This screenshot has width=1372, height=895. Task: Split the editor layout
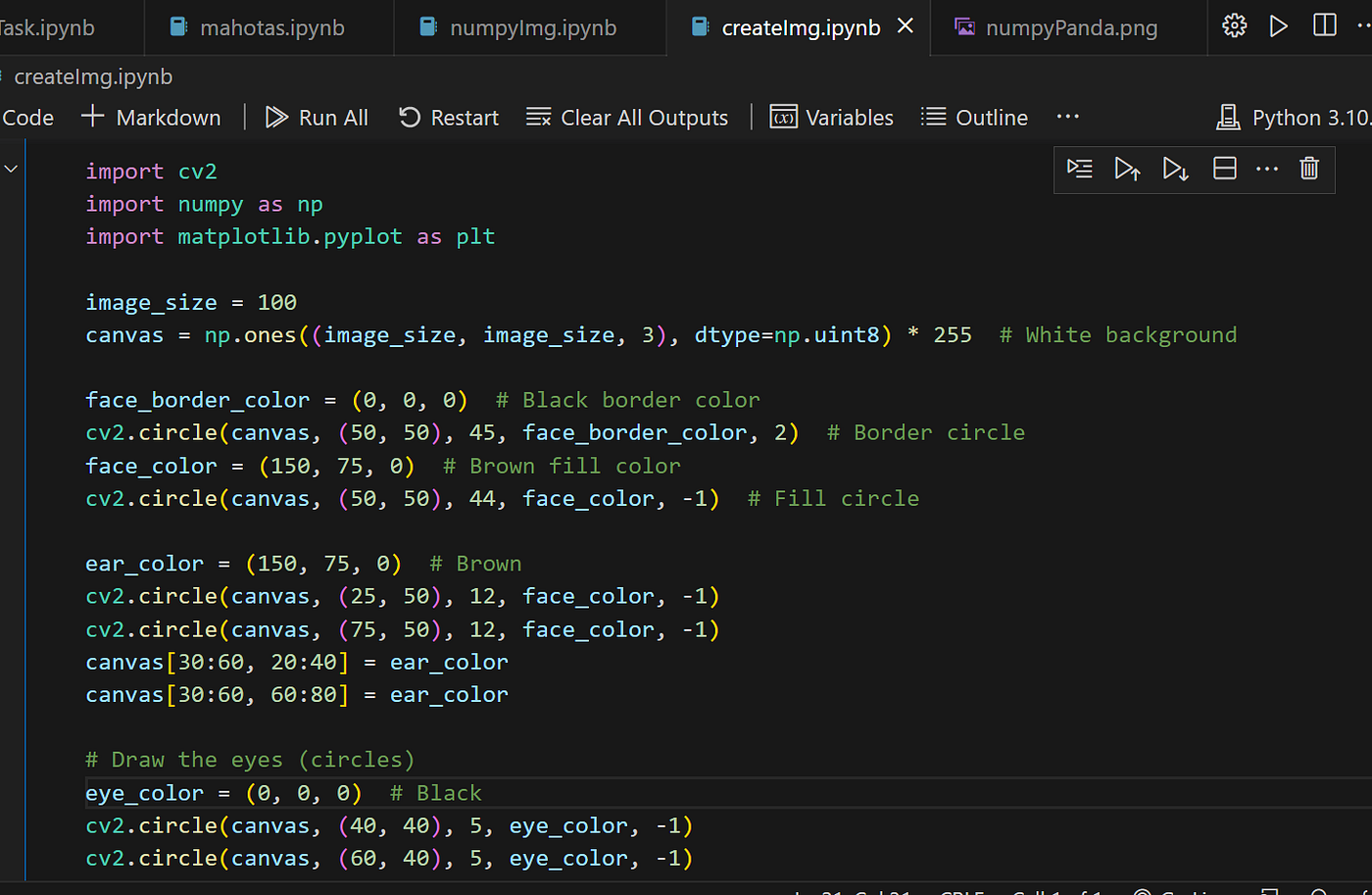click(1324, 26)
